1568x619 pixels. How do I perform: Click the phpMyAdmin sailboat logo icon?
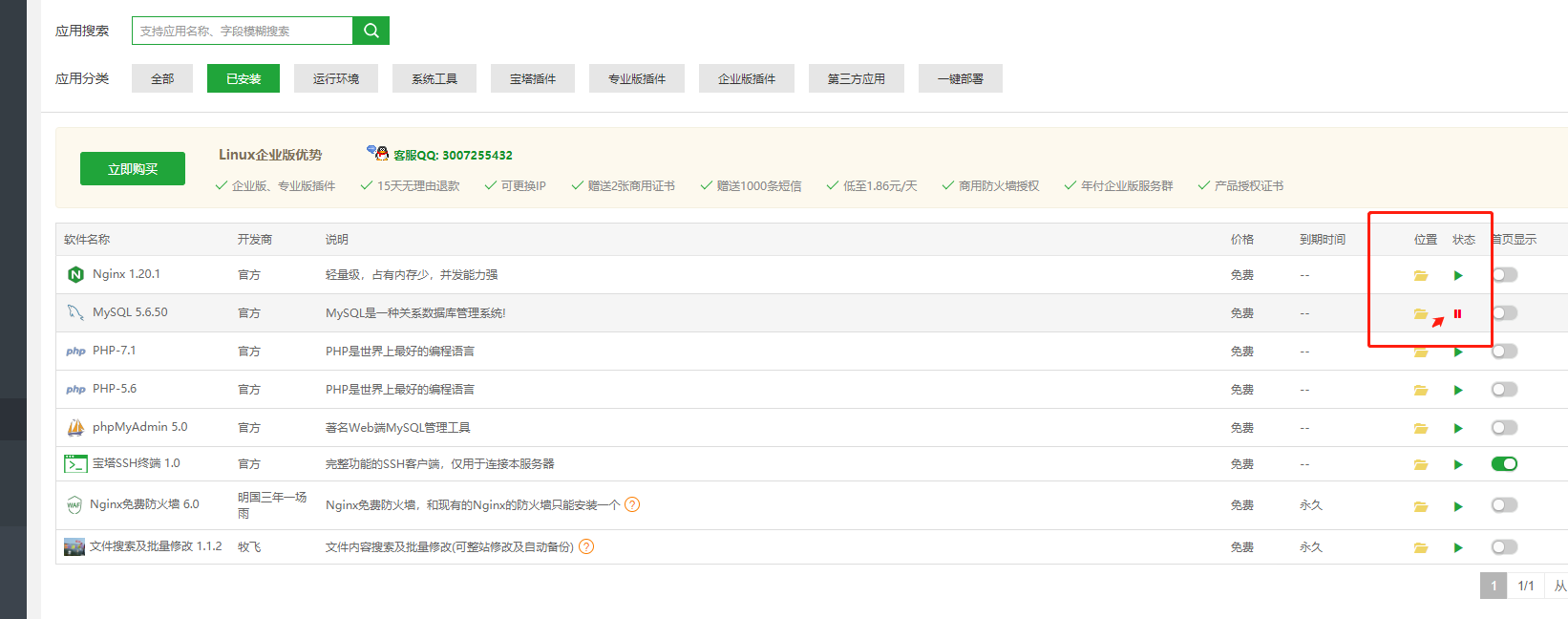[x=75, y=427]
